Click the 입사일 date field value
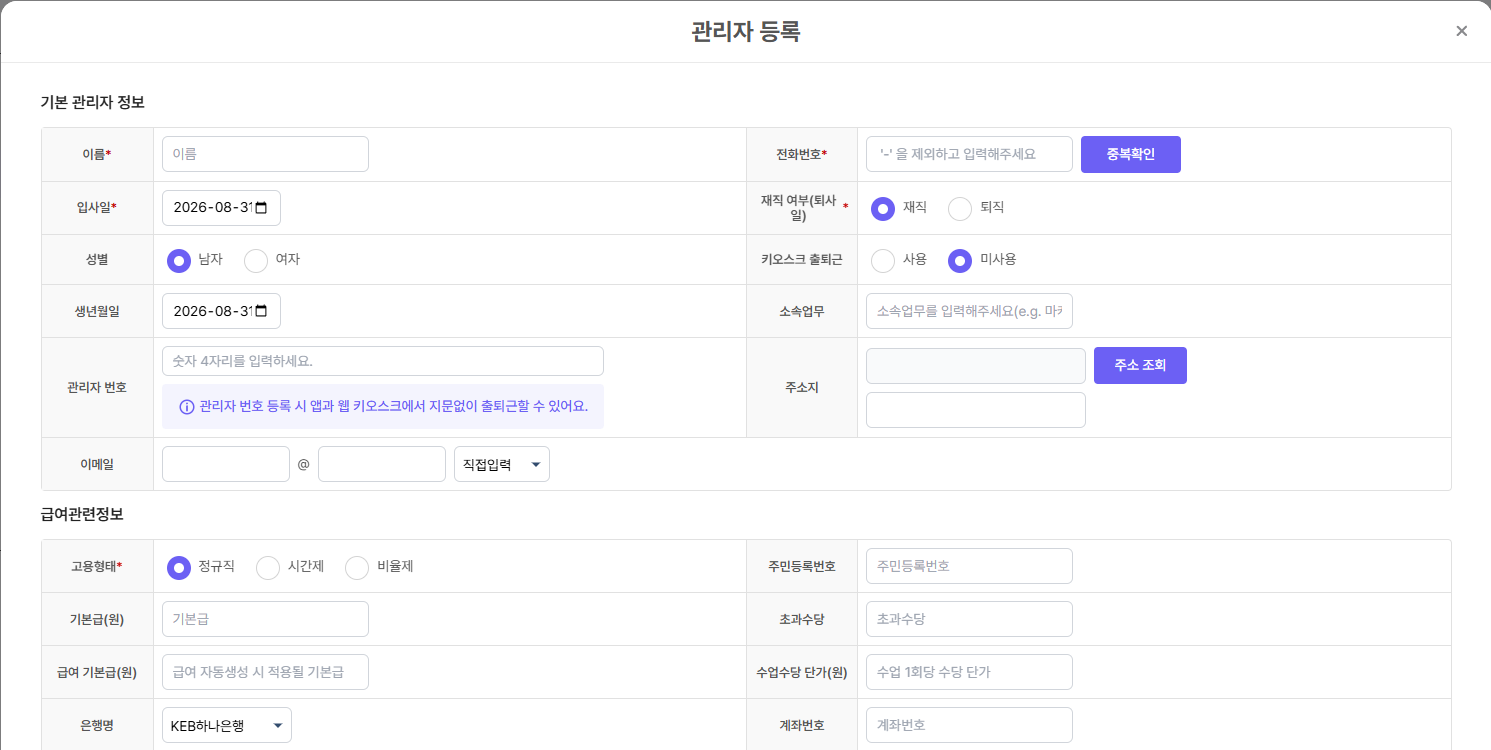Screen dimensions: 1491x750 [x=212, y=208]
